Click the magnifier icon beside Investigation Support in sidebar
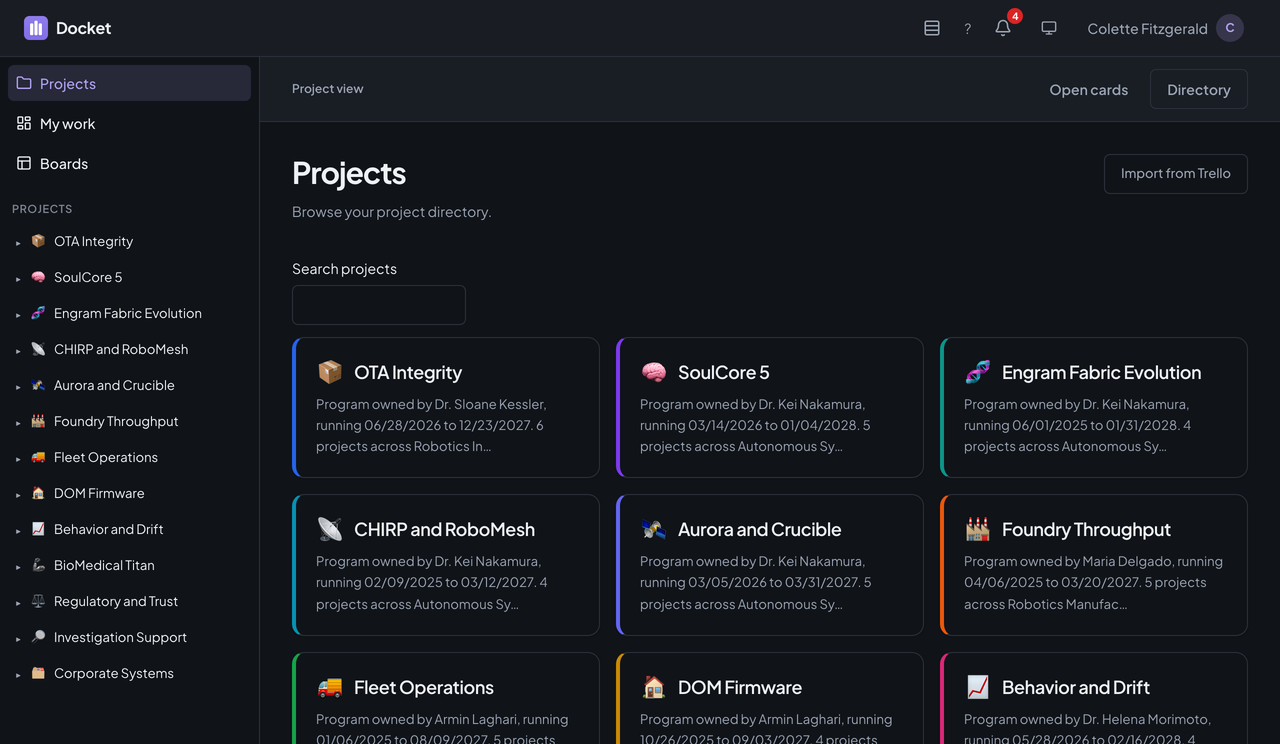 tap(38, 637)
